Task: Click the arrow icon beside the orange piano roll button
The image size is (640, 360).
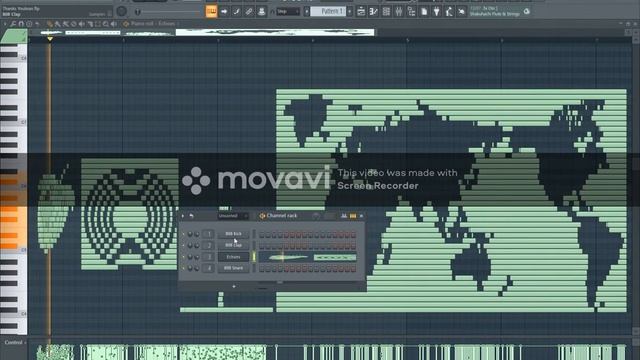Action: click(224, 11)
